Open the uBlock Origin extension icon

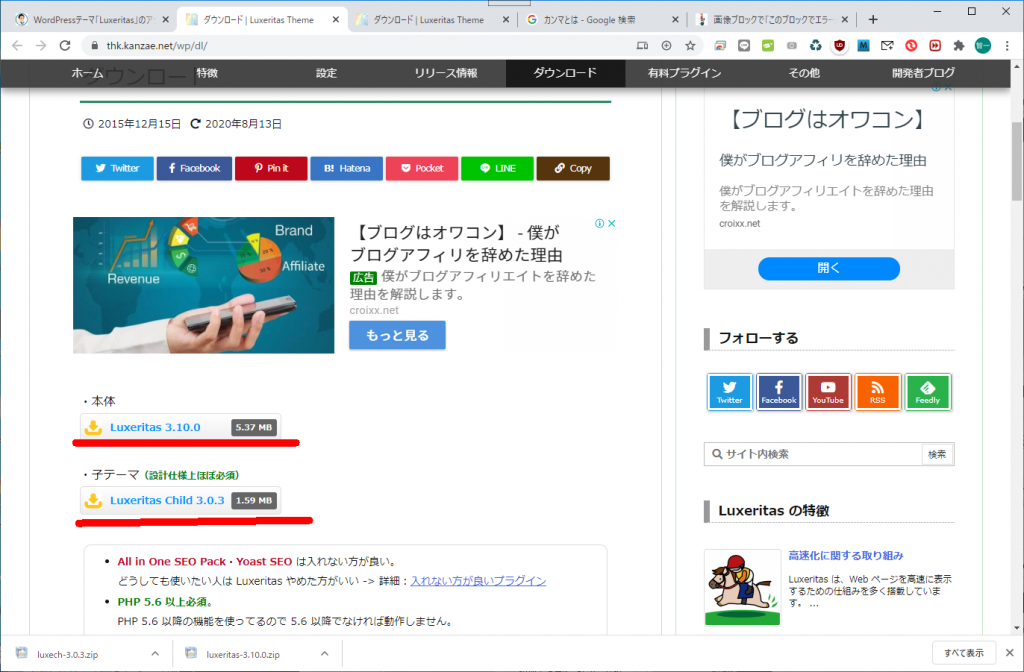coord(838,45)
